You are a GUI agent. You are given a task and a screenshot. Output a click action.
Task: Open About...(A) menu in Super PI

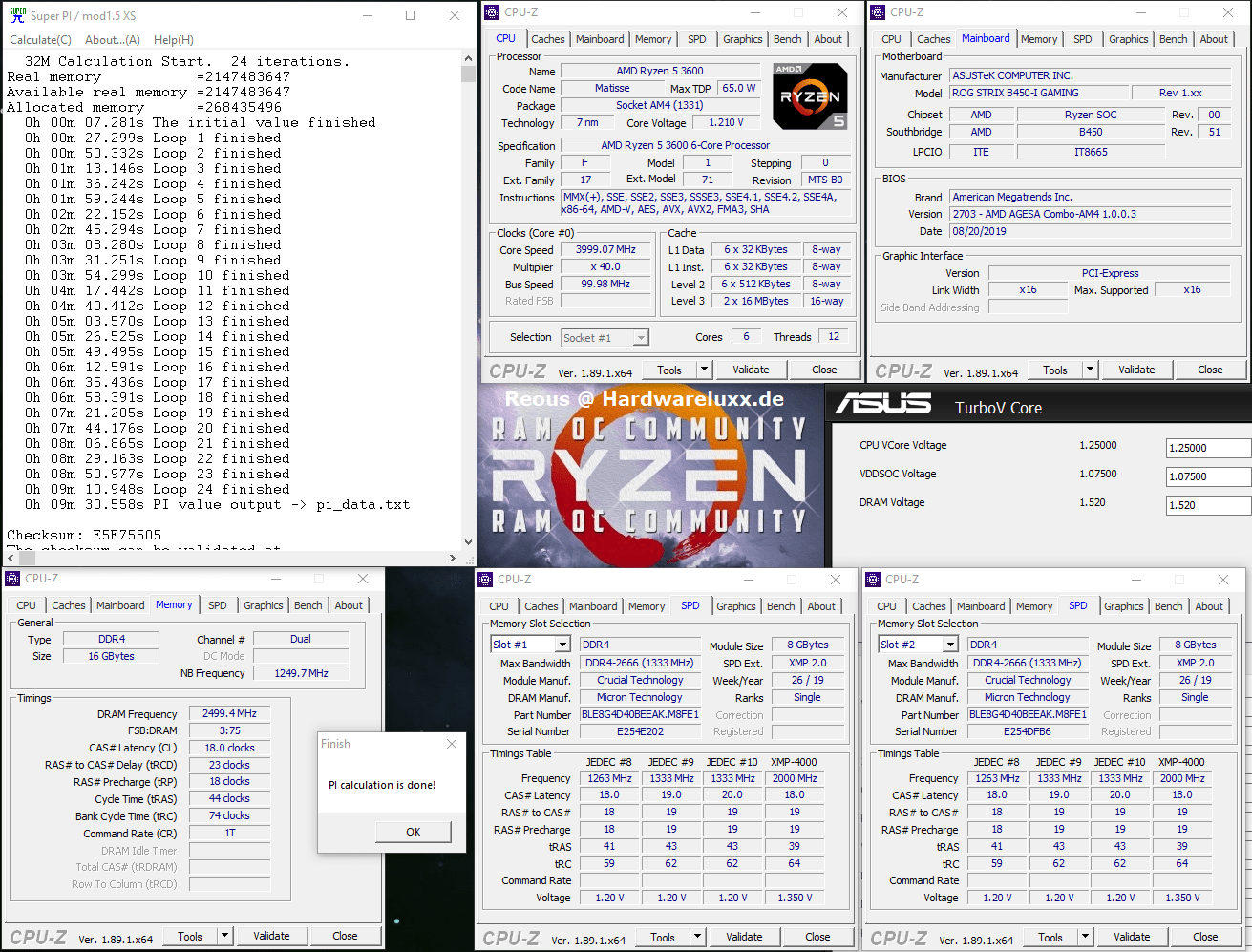click(x=113, y=40)
